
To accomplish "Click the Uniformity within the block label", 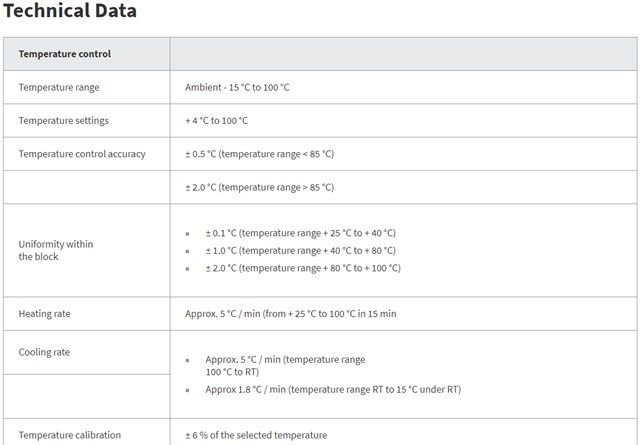I will (x=56, y=250).
